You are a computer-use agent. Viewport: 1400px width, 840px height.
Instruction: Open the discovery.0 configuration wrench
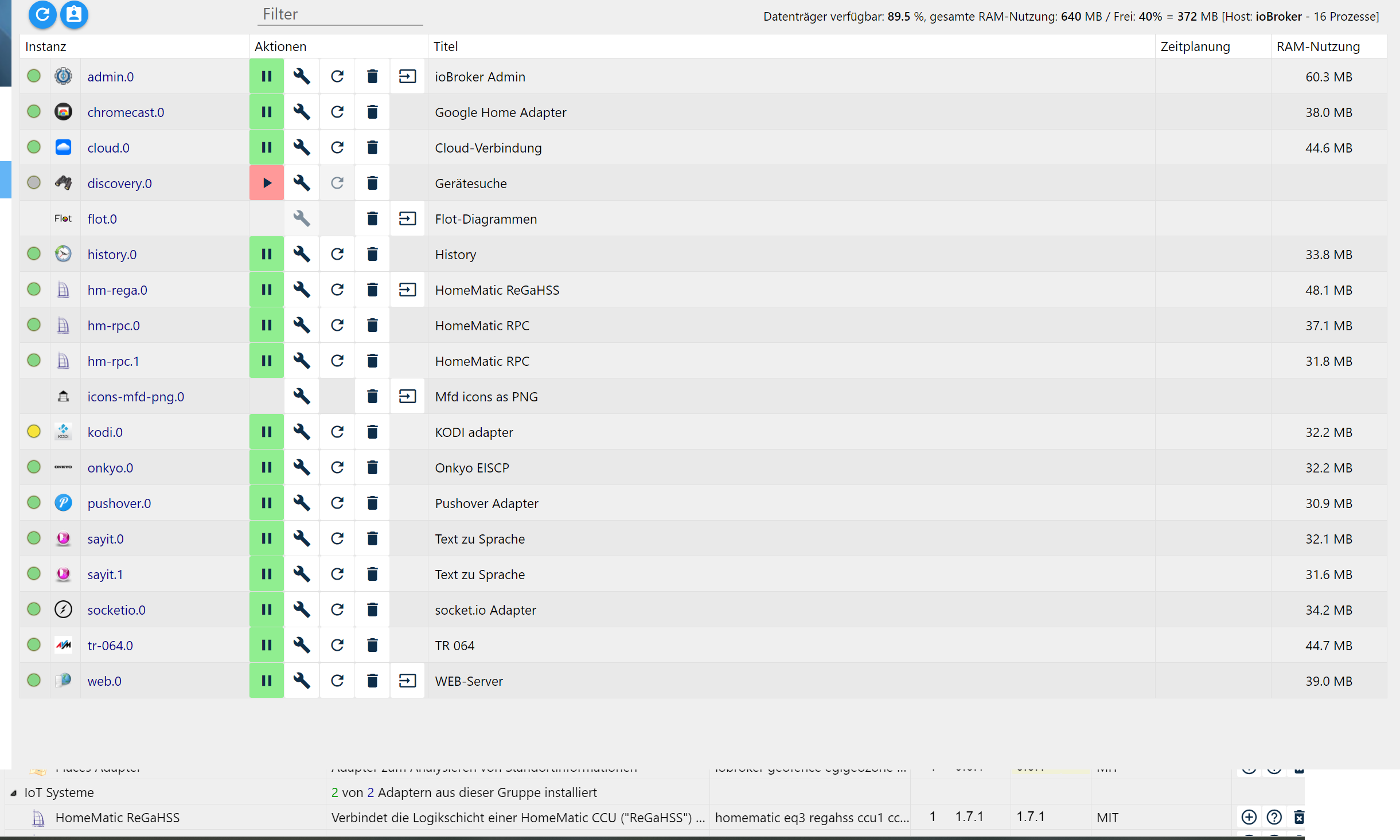pos(302,183)
